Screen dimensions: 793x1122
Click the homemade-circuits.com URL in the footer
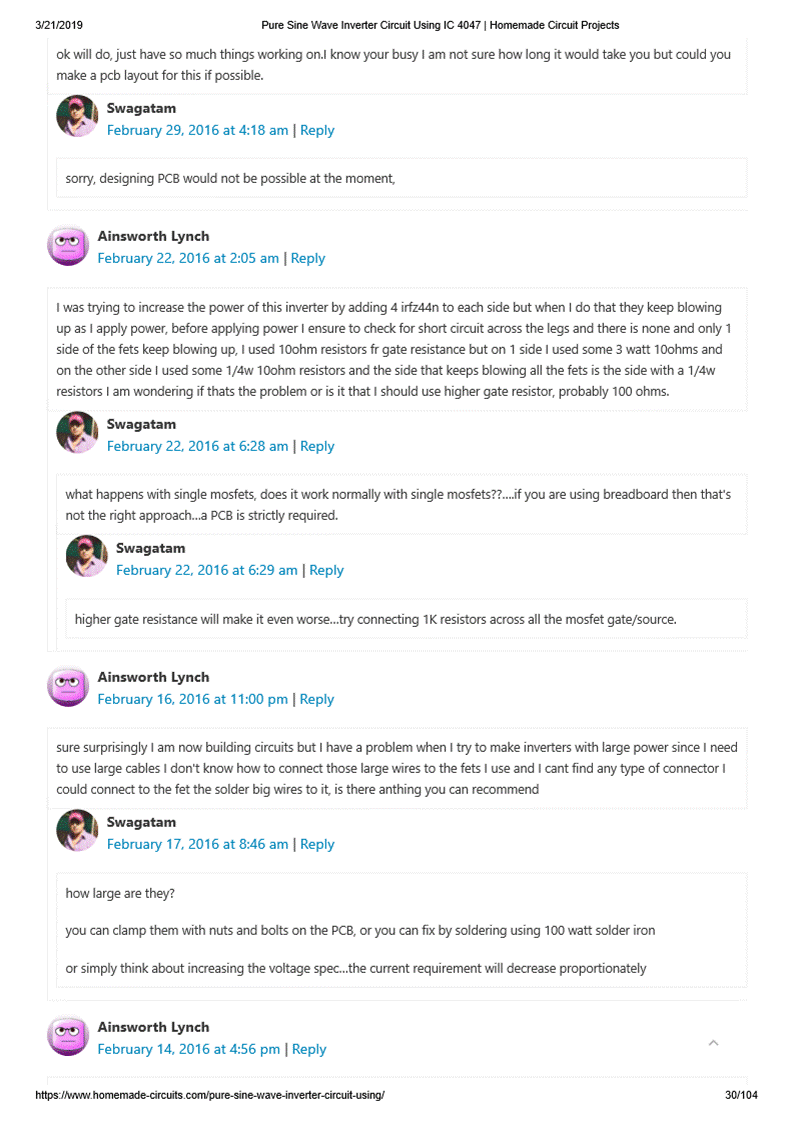(210, 1095)
